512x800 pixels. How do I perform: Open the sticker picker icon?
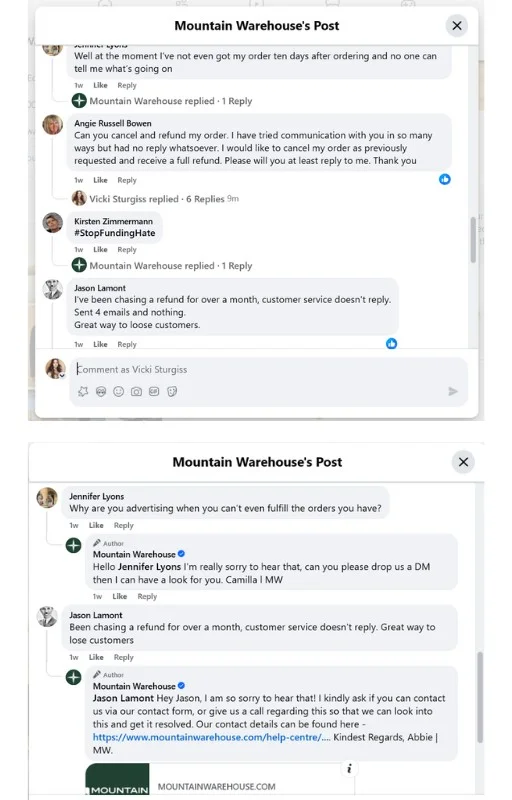coord(172,391)
